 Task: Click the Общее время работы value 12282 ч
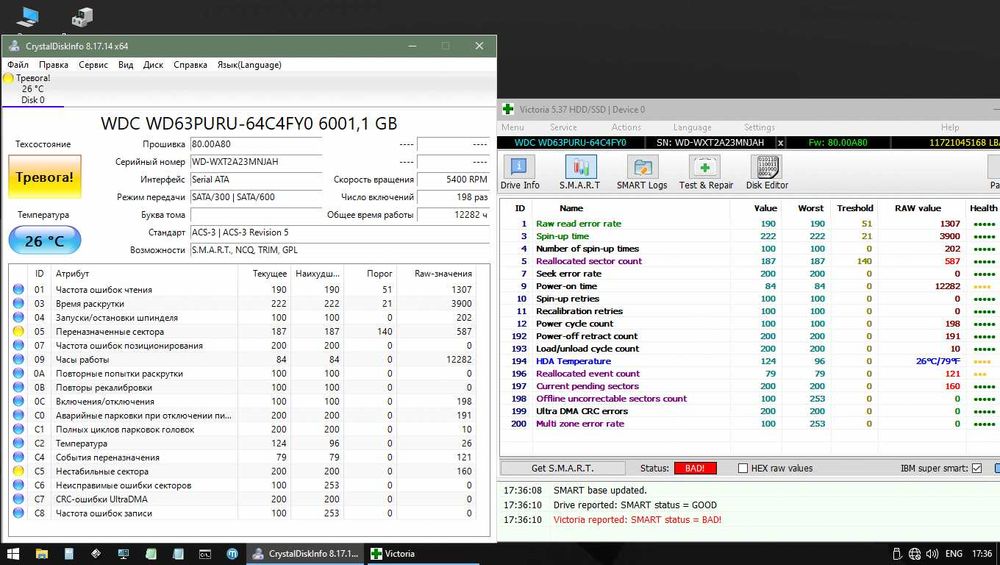pyautogui.click(x=453, y=215)
